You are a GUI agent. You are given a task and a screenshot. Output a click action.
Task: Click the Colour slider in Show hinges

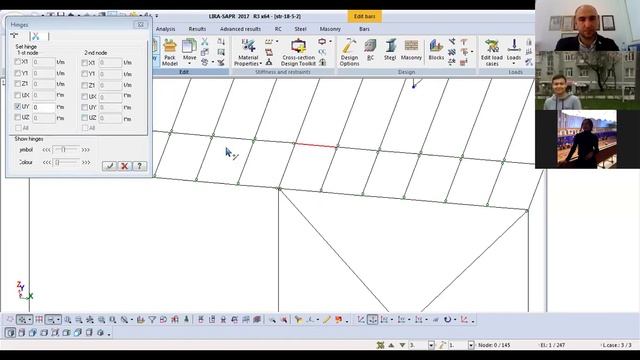pos(66,162)
